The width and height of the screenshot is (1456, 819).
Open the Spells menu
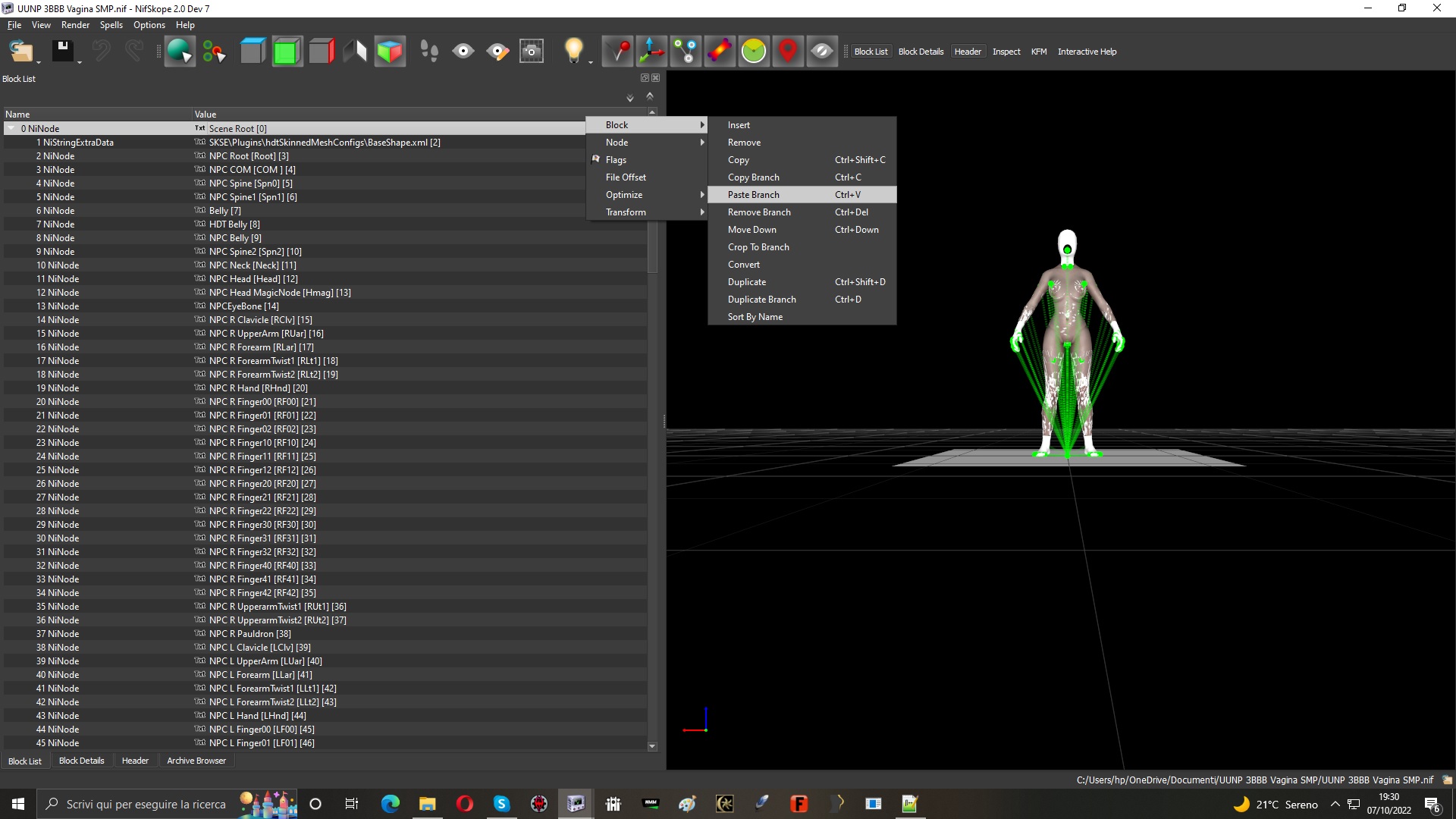(111, 25)
